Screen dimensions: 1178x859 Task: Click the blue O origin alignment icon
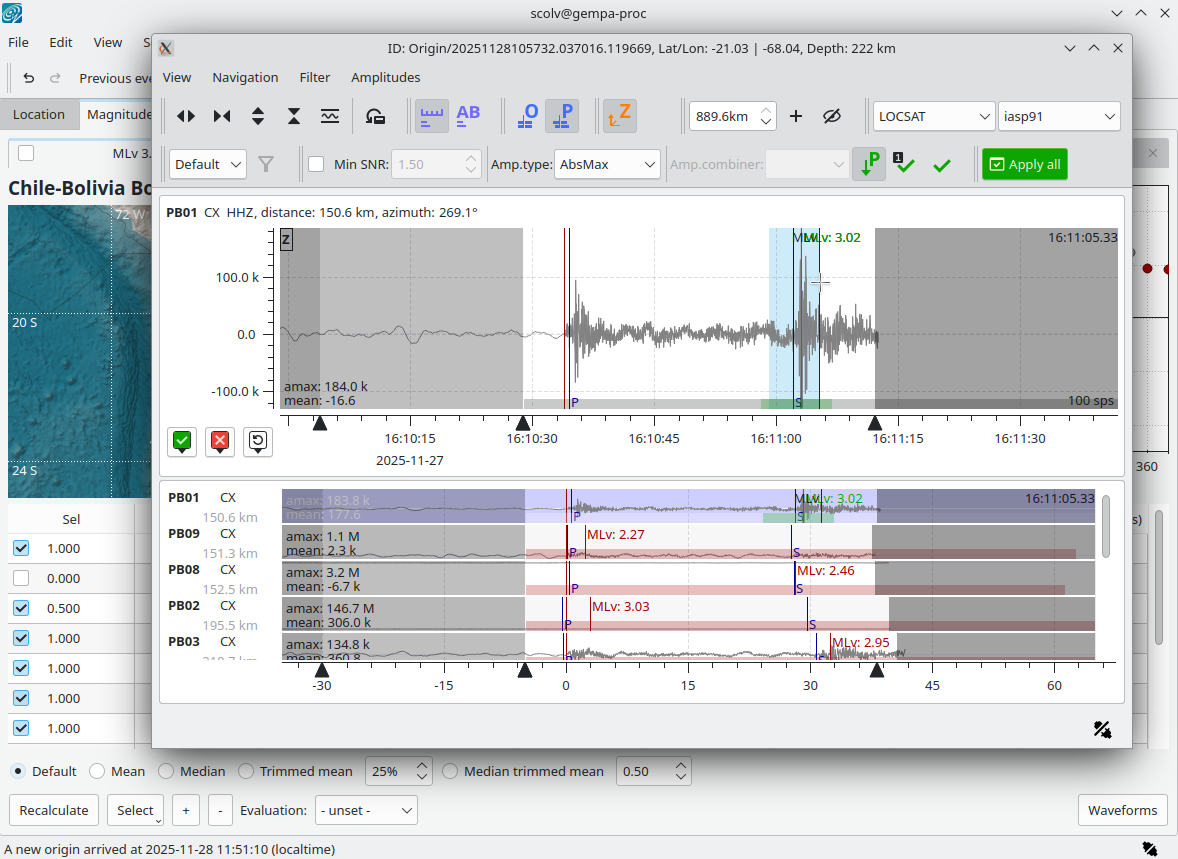(x=527, y=116)
